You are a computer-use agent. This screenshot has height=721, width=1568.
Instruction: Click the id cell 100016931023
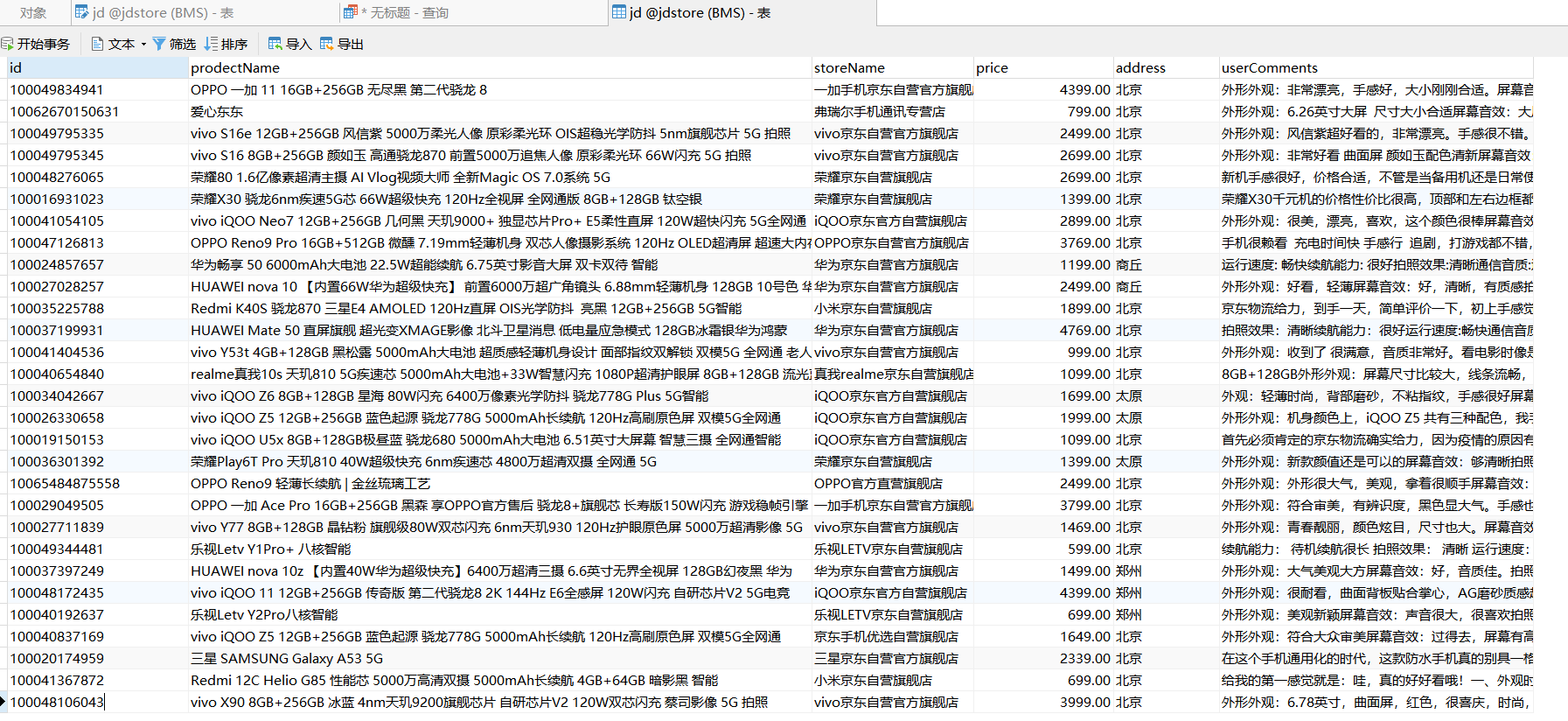coord(98,199)
